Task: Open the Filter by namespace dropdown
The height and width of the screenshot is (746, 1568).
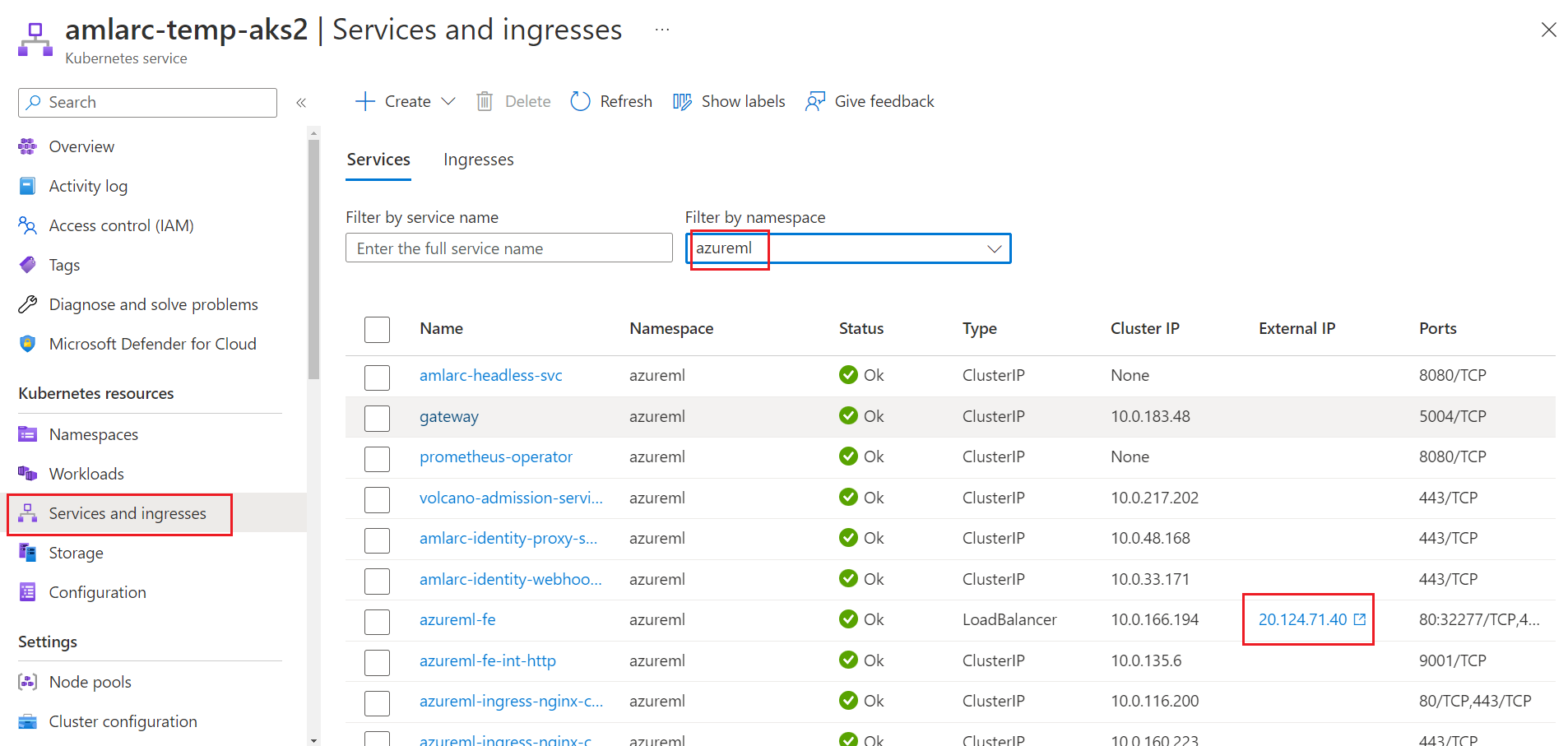Action: 993,248
